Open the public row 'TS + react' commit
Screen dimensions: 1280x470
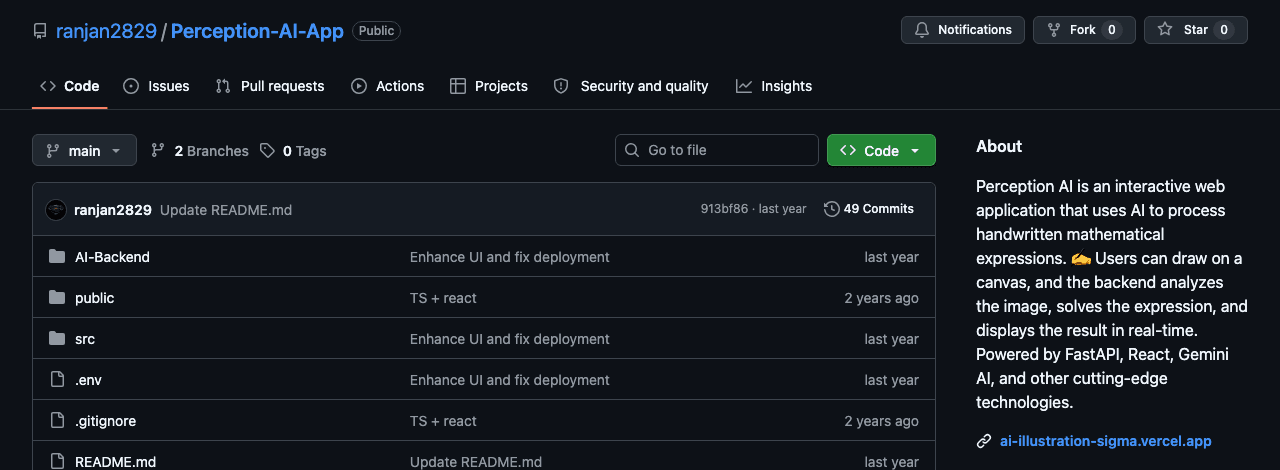443,298
